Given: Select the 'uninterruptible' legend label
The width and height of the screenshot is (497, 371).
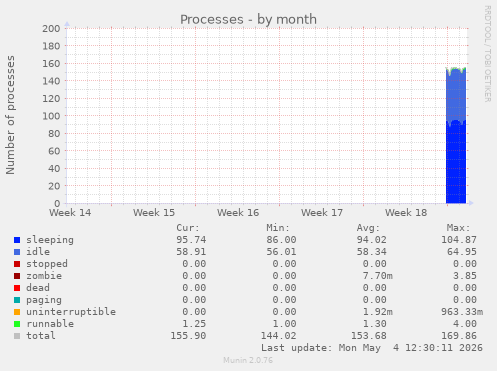Looking at the screenshot, I should pyautogui.click(x=71, y=312).
